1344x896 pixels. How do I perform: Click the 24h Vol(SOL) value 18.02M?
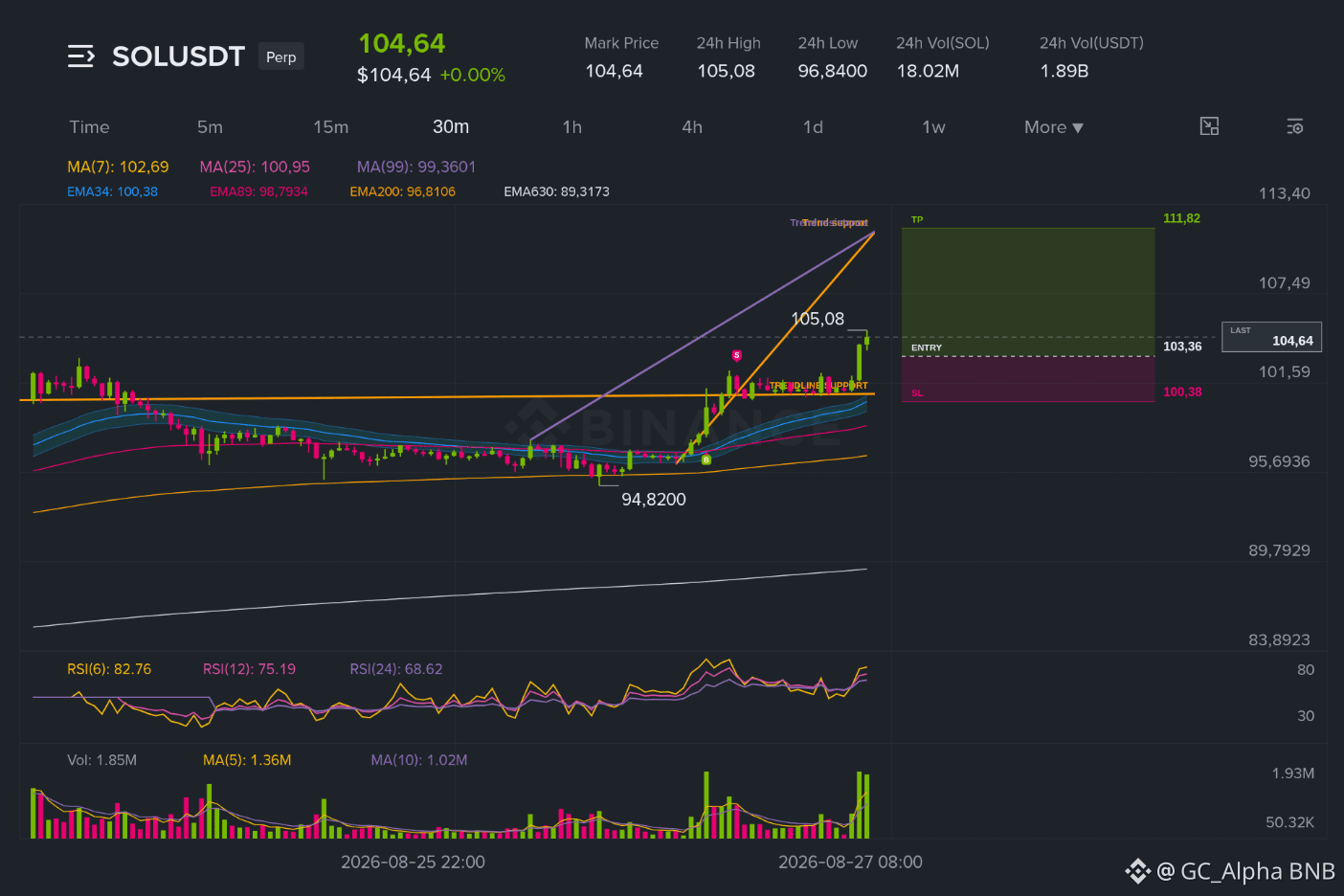928,71
